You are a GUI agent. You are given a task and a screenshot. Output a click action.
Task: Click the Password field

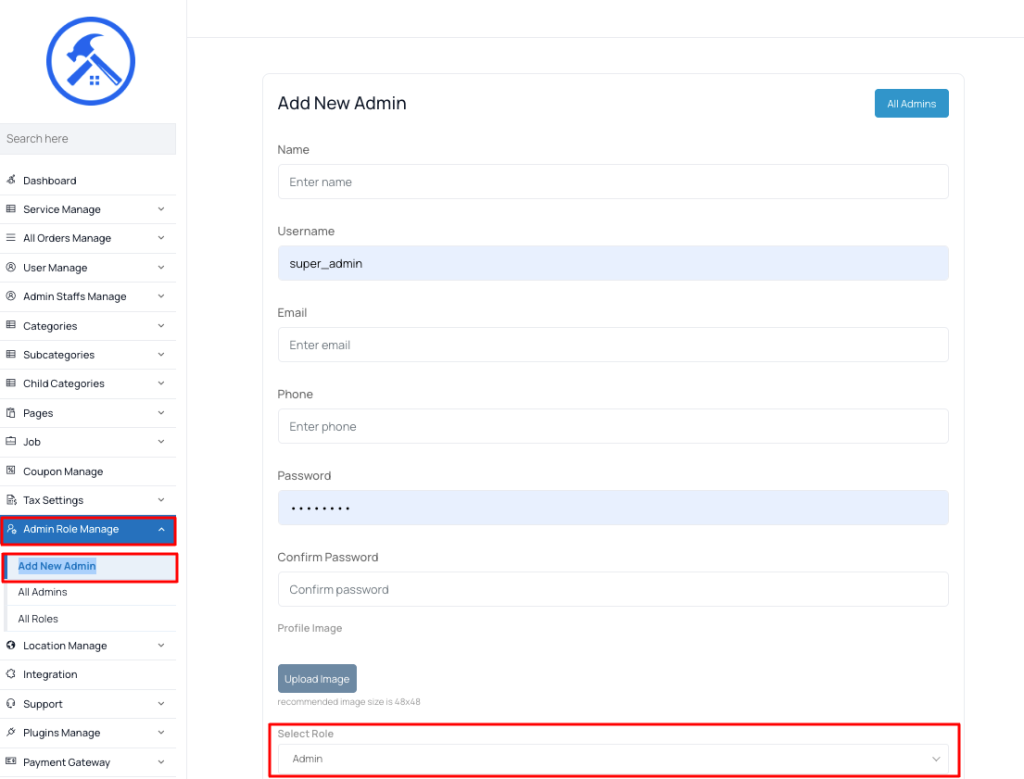click(613, 507)
